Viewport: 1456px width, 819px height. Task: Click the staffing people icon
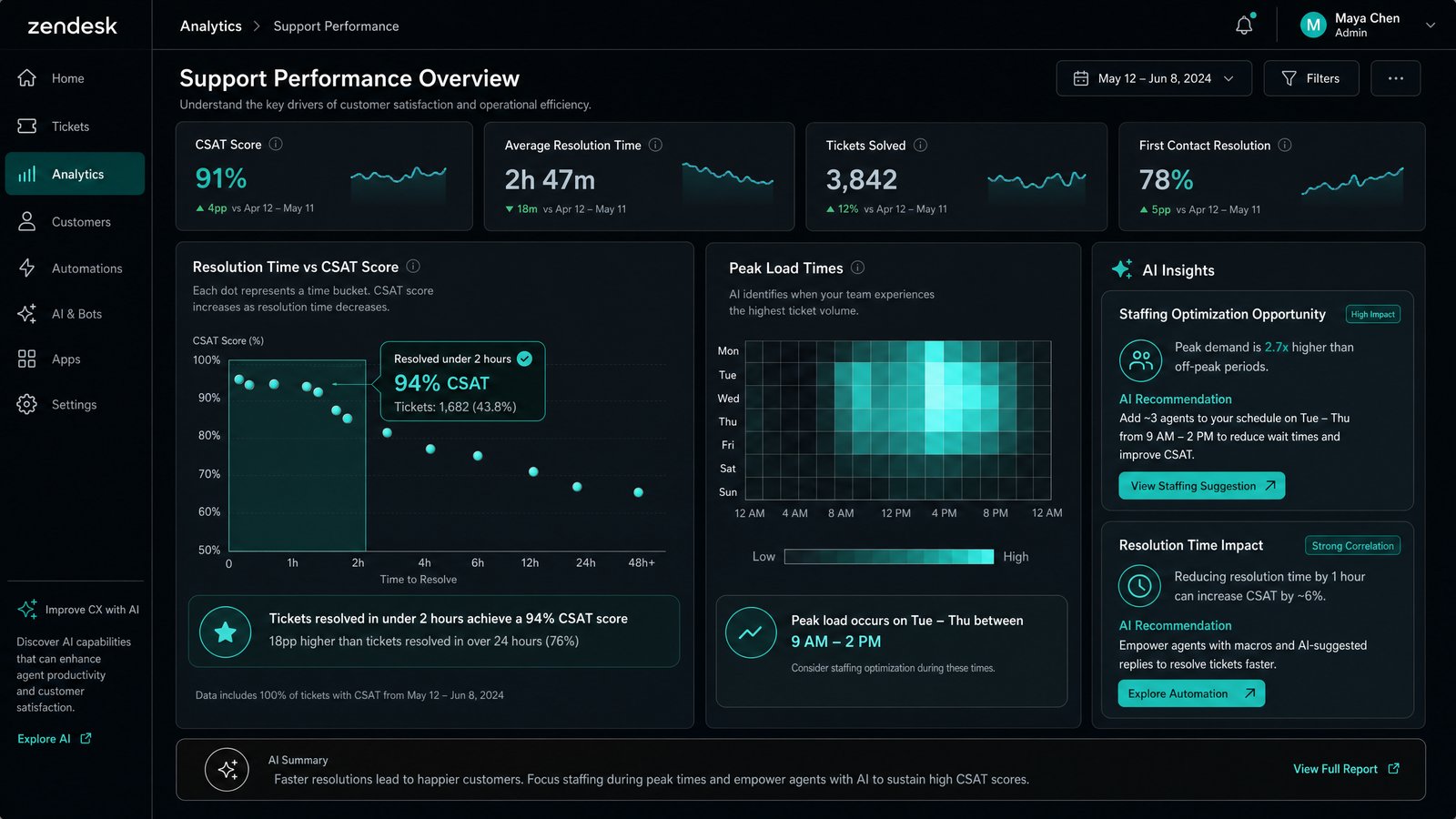1140,360
